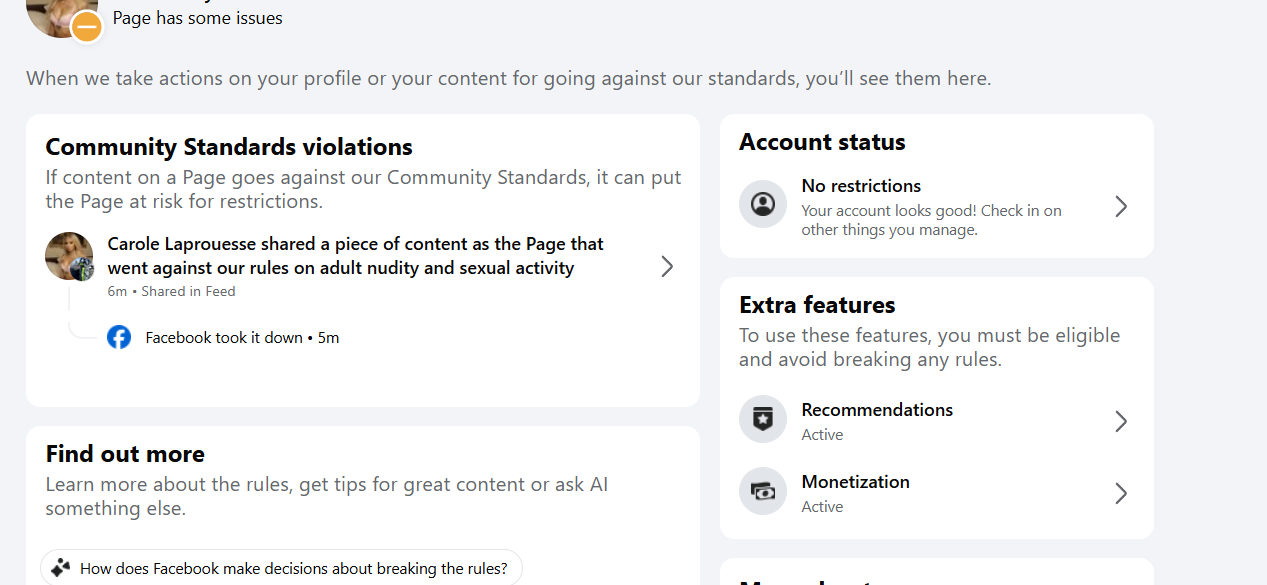
Task: Select the No restrictions status label
Action: 861,186
